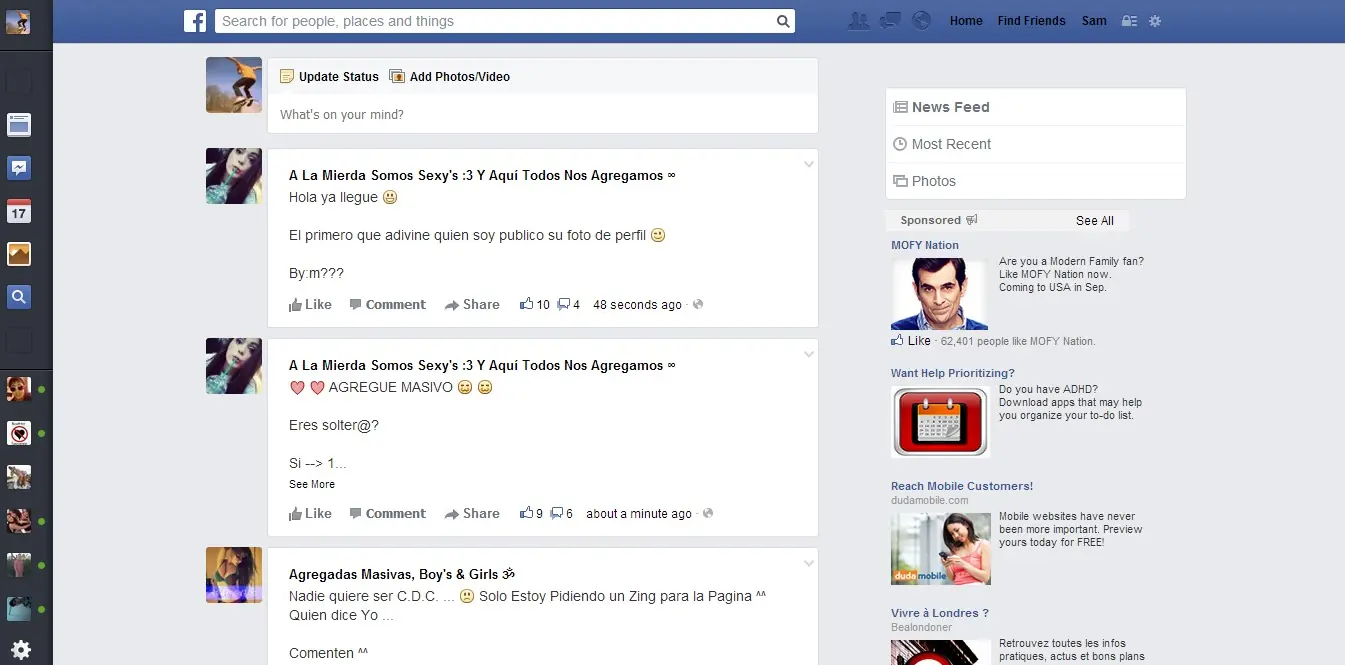Open messages icon in top bar

890,20
